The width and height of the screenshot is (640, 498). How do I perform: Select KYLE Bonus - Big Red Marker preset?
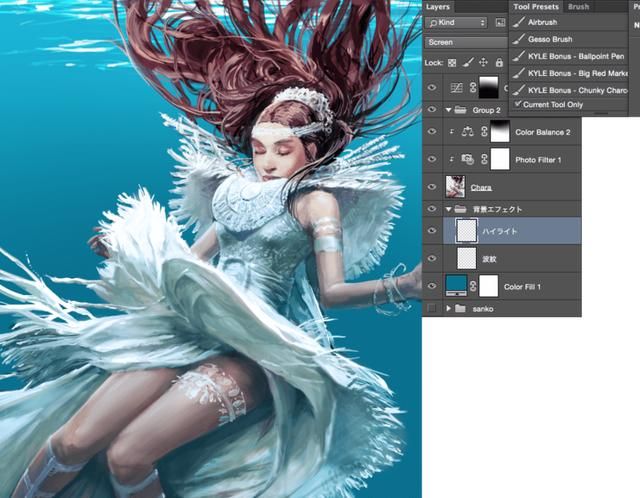coord(569,73)
